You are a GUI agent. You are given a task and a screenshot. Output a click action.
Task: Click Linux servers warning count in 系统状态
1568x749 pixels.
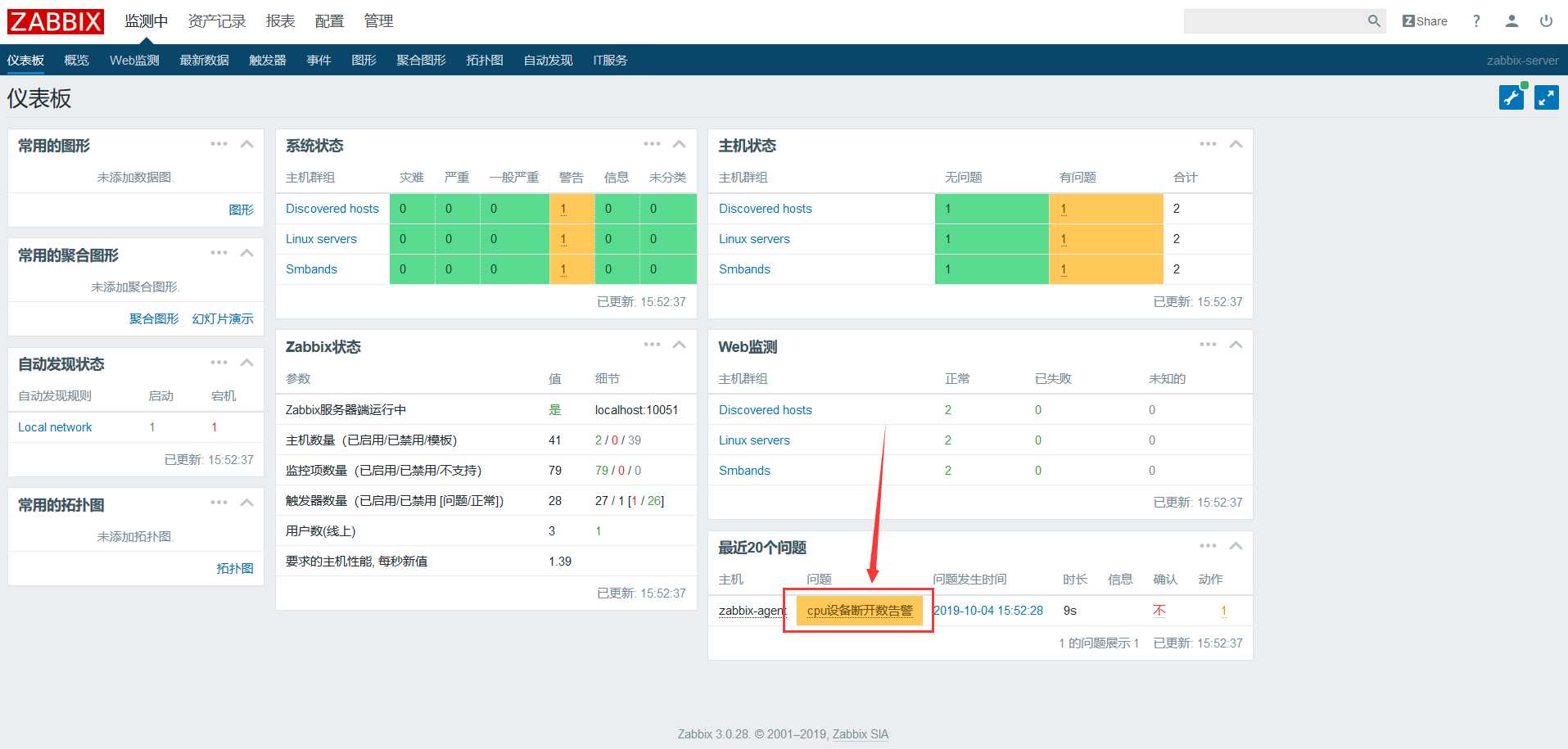point(563,239)
